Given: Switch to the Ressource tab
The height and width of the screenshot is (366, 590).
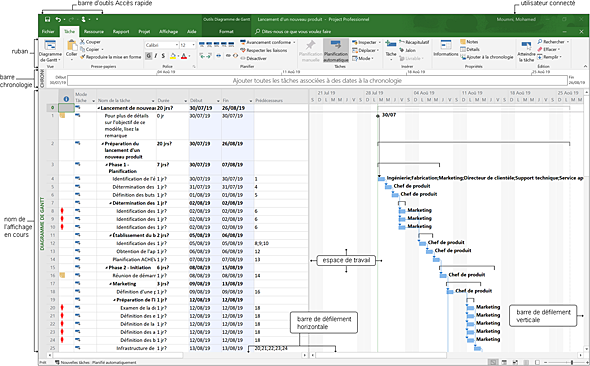Looking at the screenshot, I should tap(94, 32).
